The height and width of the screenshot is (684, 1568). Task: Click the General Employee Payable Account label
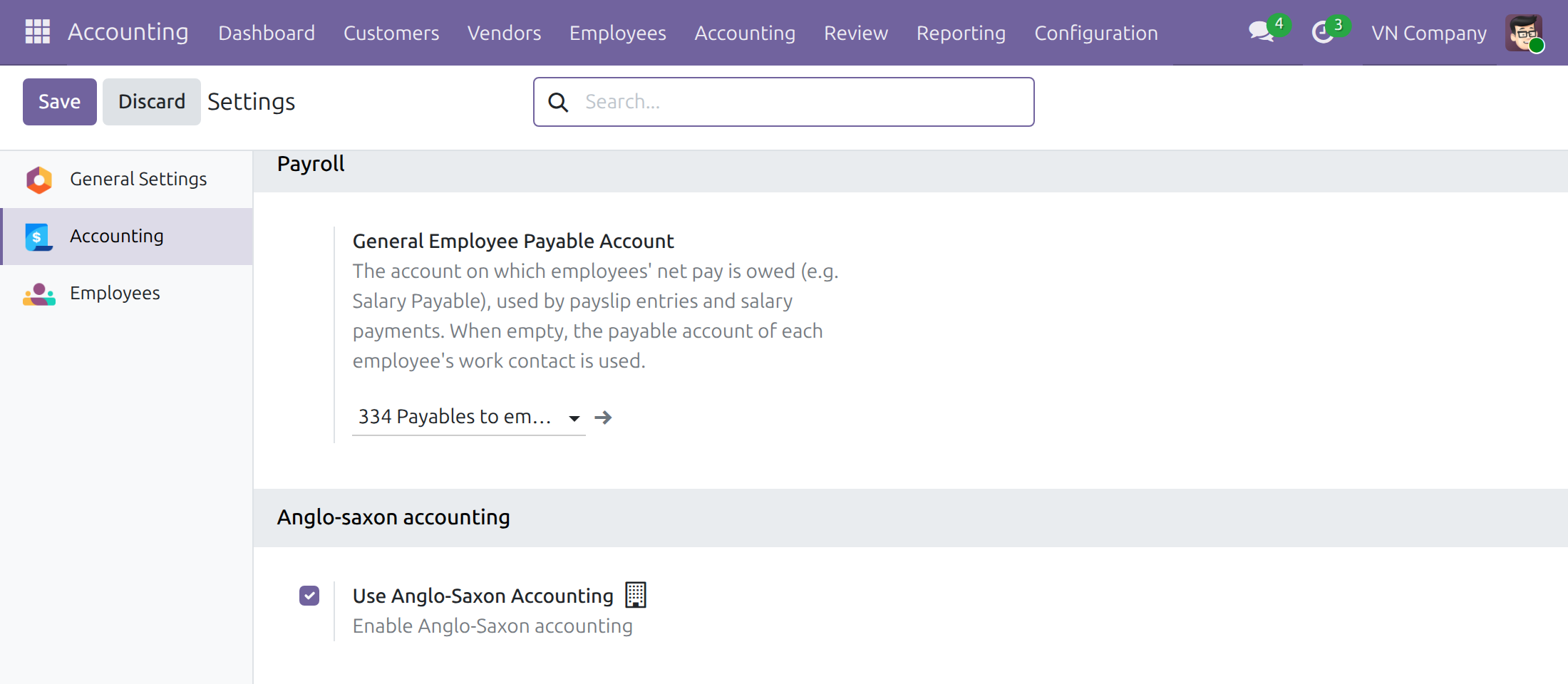click(513, 242)
